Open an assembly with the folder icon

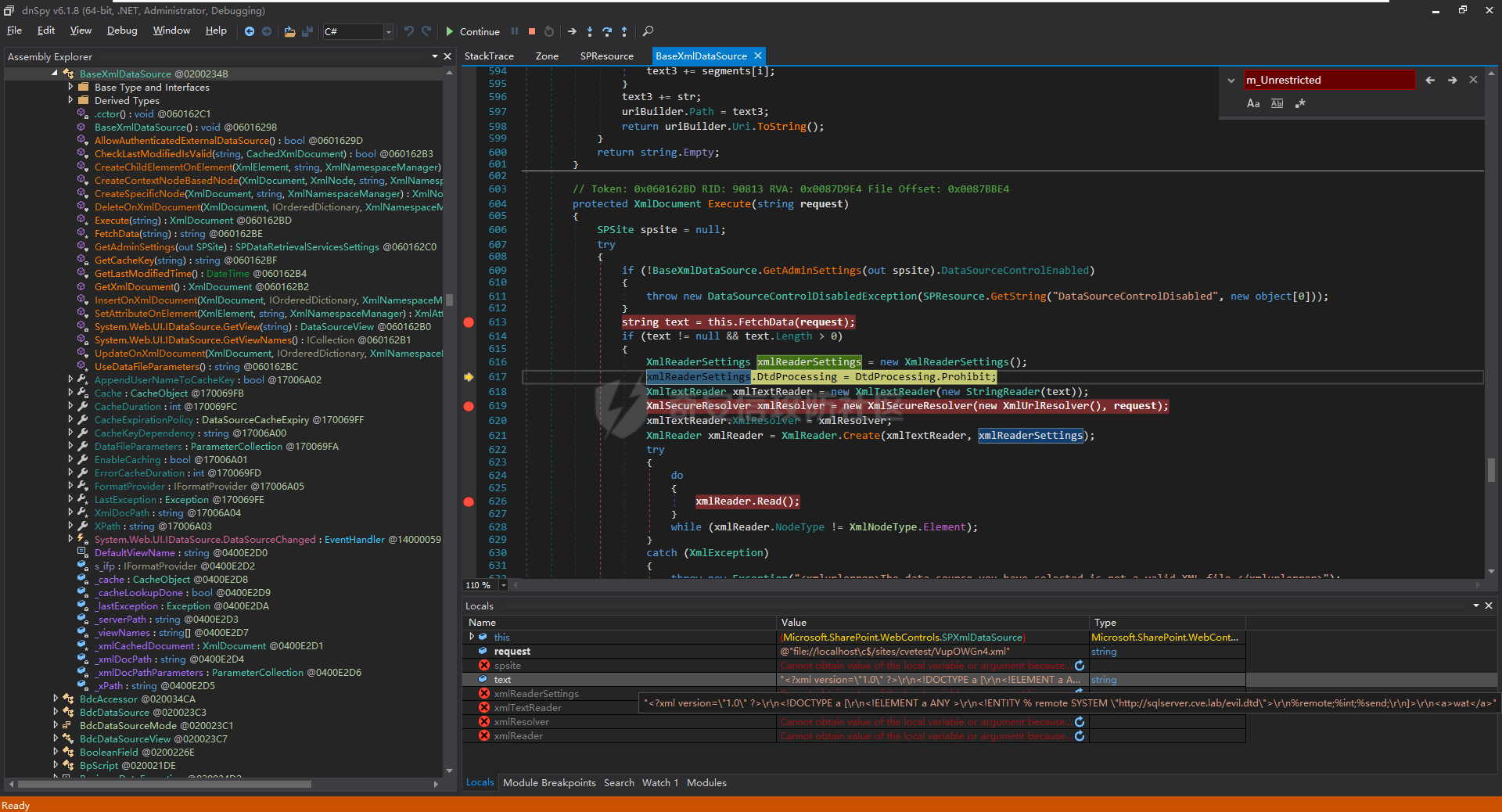[x=289, y=31]
